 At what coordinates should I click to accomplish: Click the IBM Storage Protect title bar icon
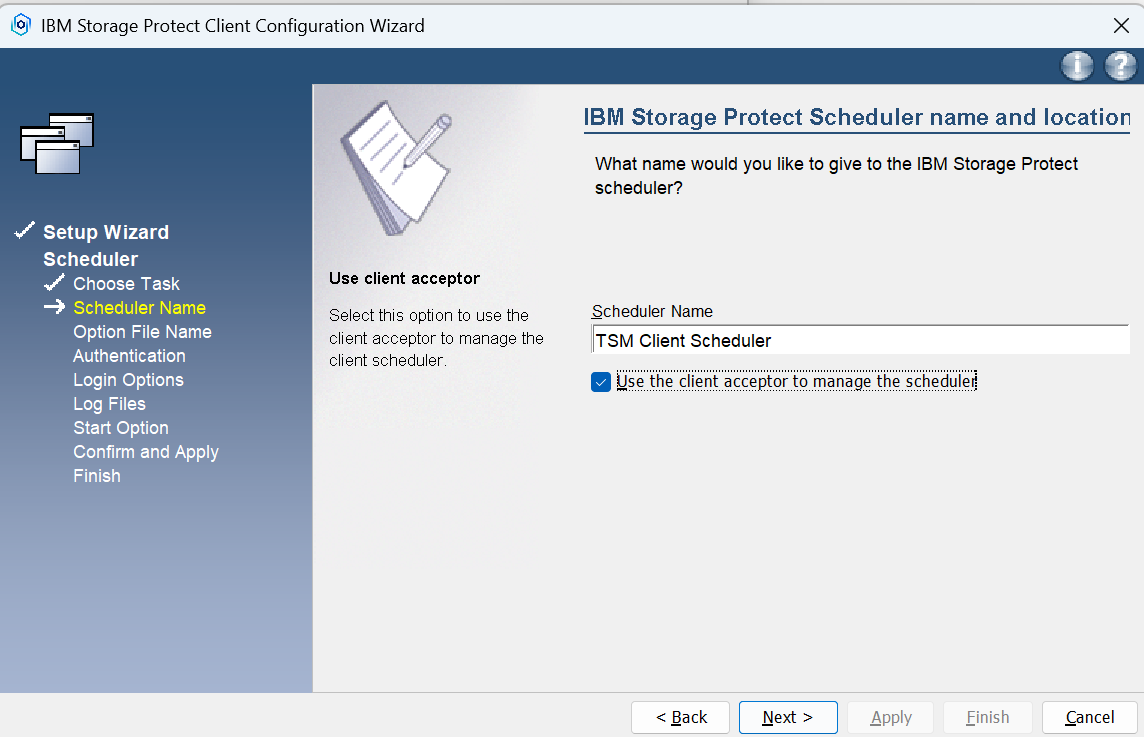tap(20, 25)
